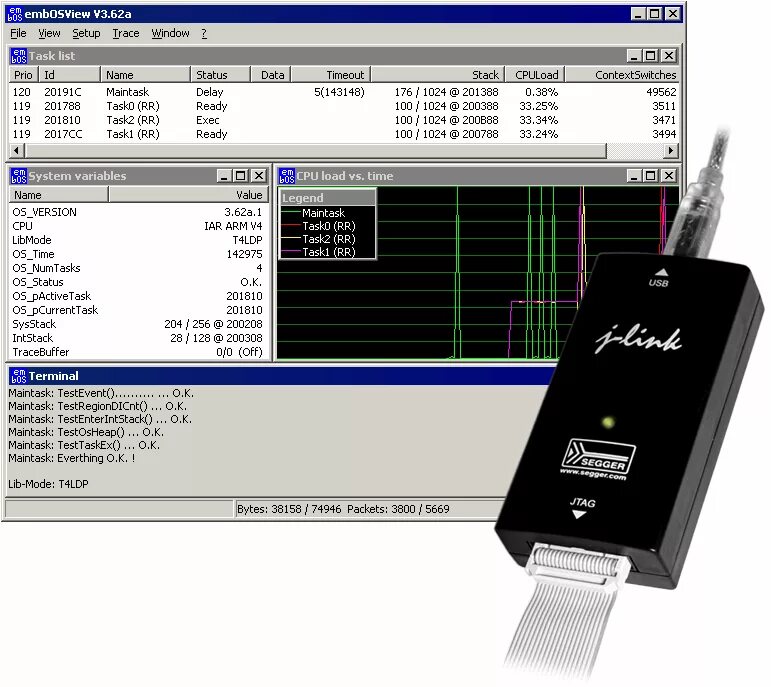Select the TraceBuffer variable row
This screenshot has height=687, width=771.
pyautogui.click(x=137, y=352)
